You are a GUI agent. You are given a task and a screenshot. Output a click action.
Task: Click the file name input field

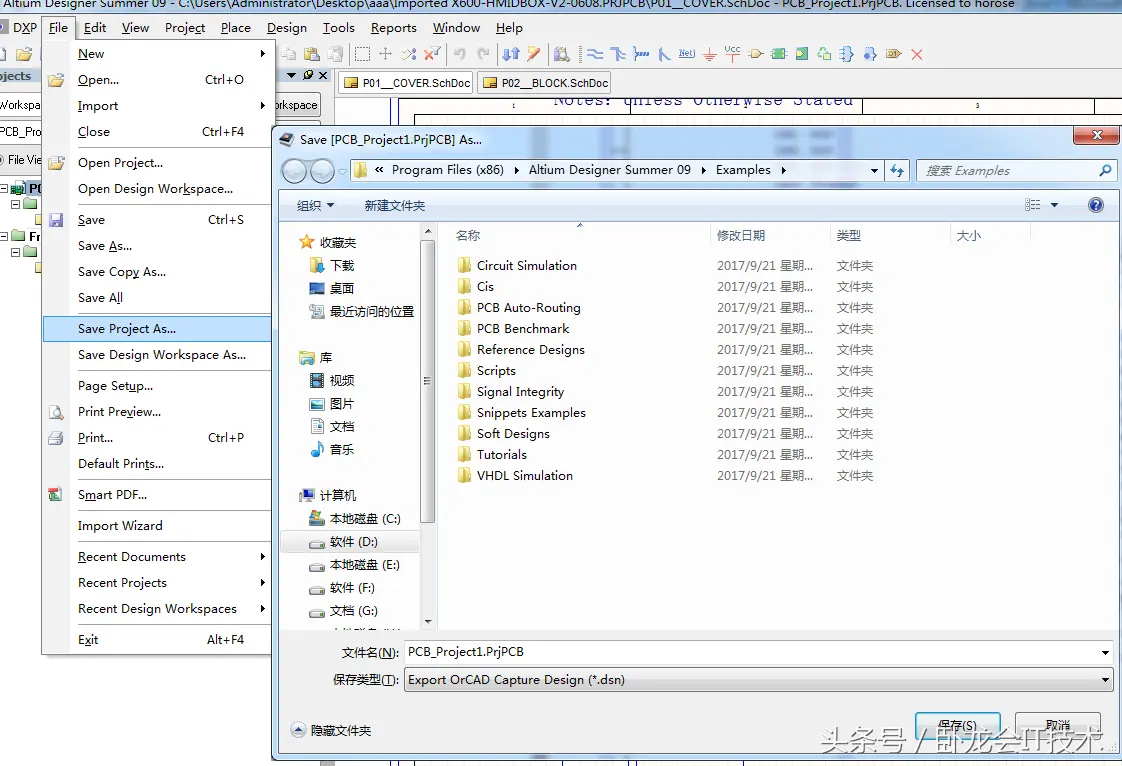click(x=752, y=652)
